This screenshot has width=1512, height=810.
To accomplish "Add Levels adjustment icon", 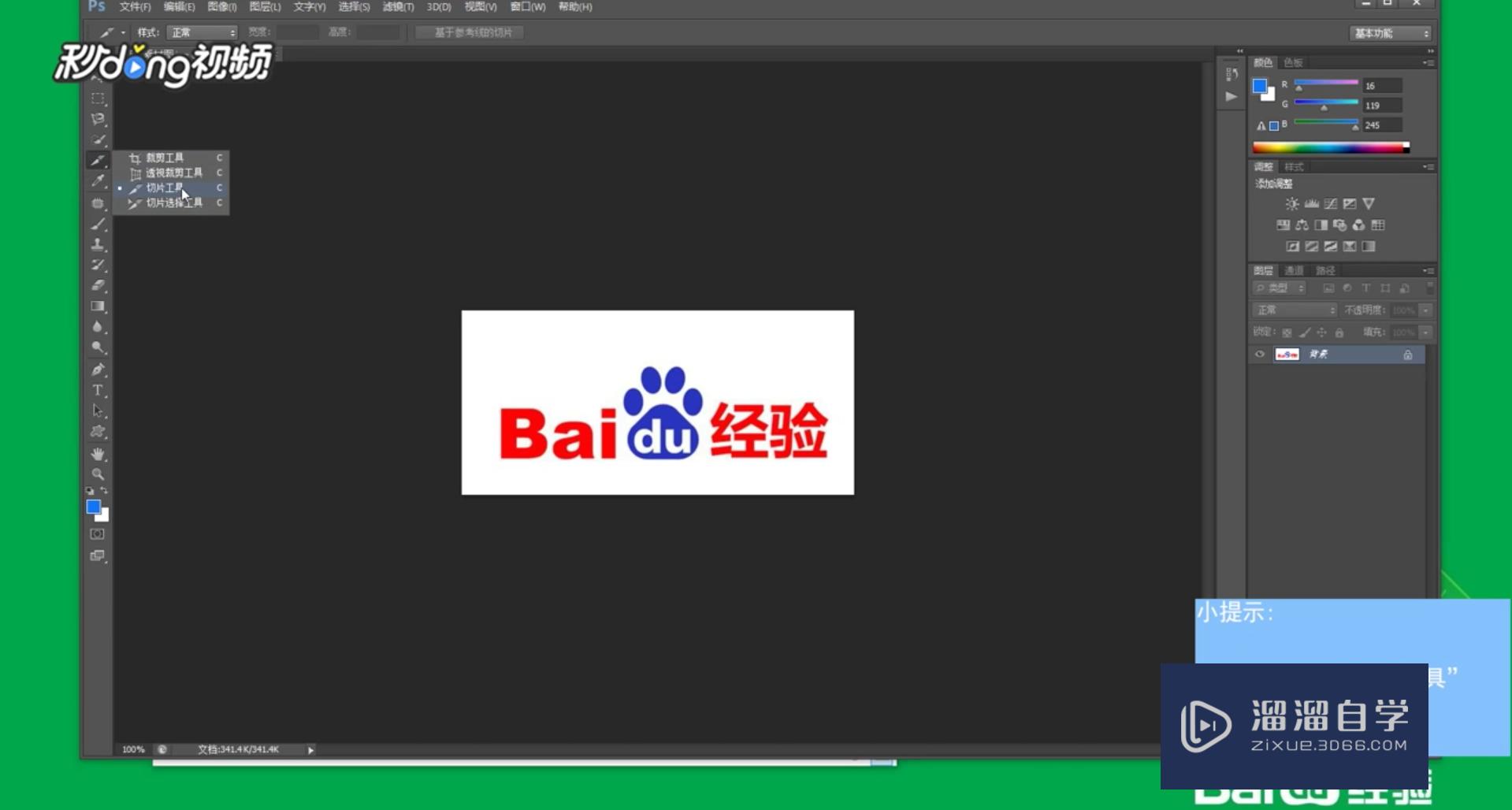I will coord(1312,204).
